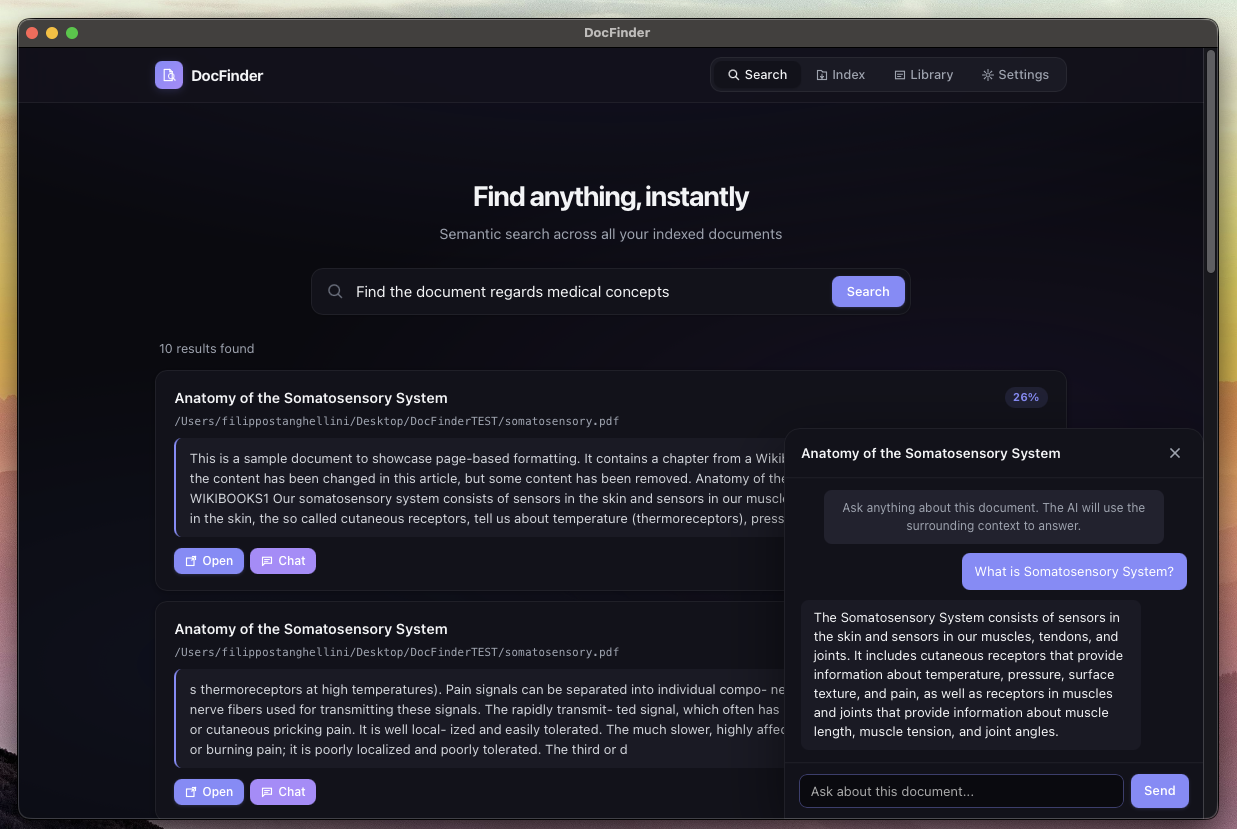The width and height of the screenshot is (1237, 829).
Task: Open the Index tab
Action: coord(841,75)
